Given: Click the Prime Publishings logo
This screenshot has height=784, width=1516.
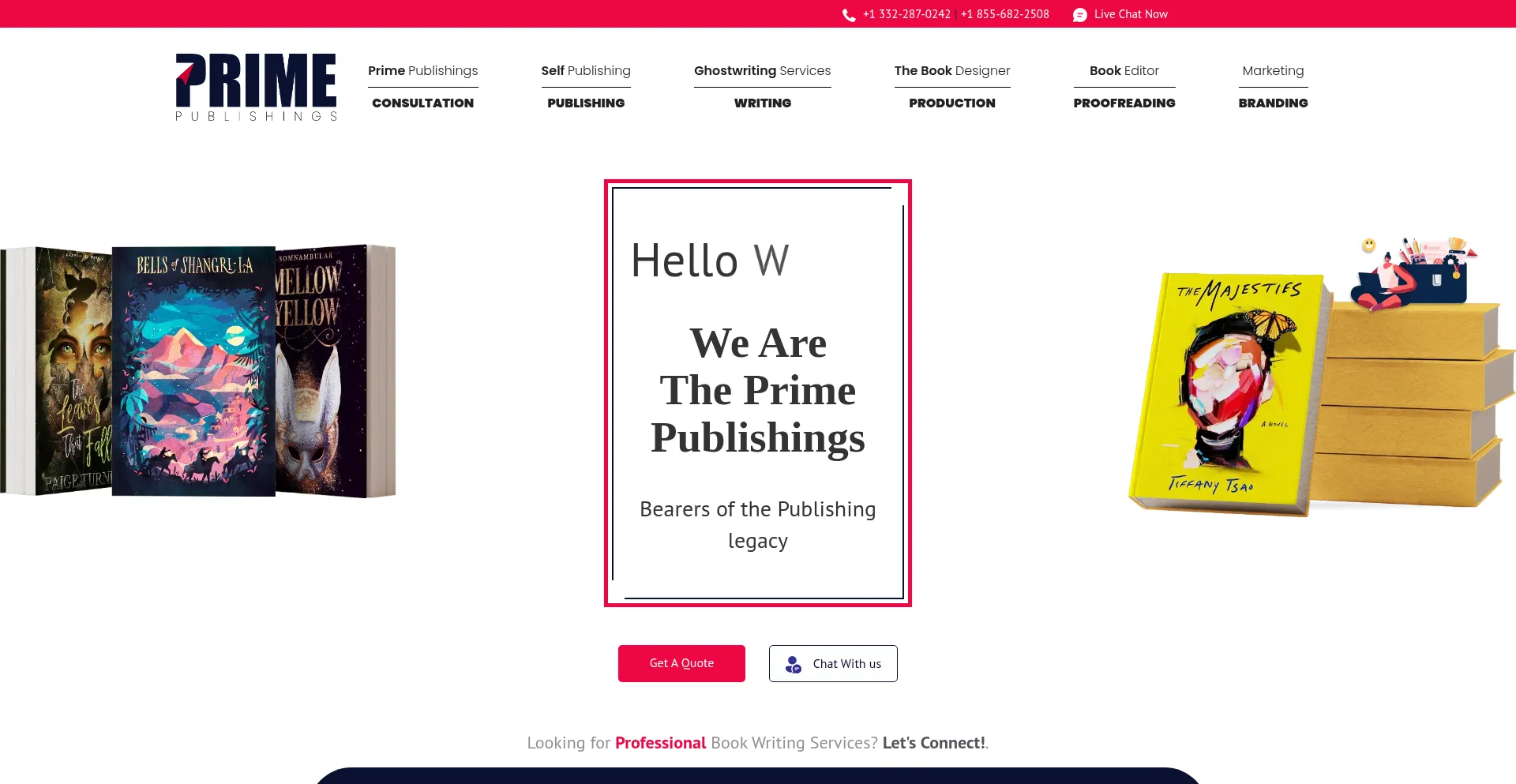Looking at the screenshot, I should [256, 87].
